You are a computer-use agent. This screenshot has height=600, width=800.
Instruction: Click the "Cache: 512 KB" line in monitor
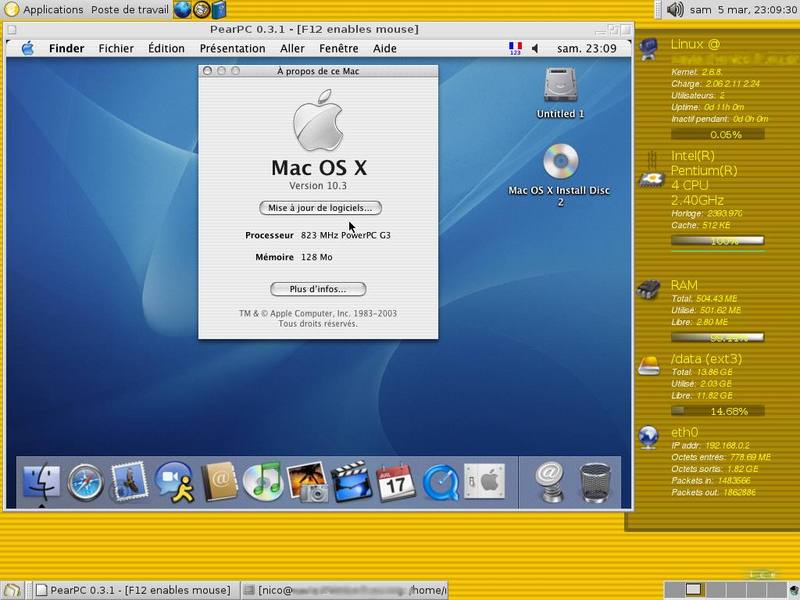click(x=701, y=225)
